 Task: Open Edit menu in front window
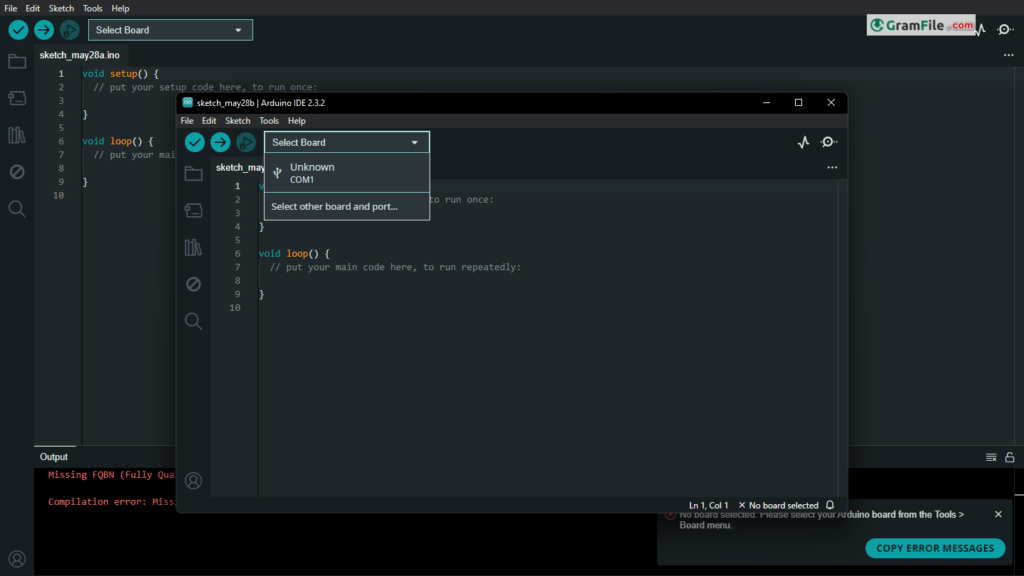coord(209,121)
